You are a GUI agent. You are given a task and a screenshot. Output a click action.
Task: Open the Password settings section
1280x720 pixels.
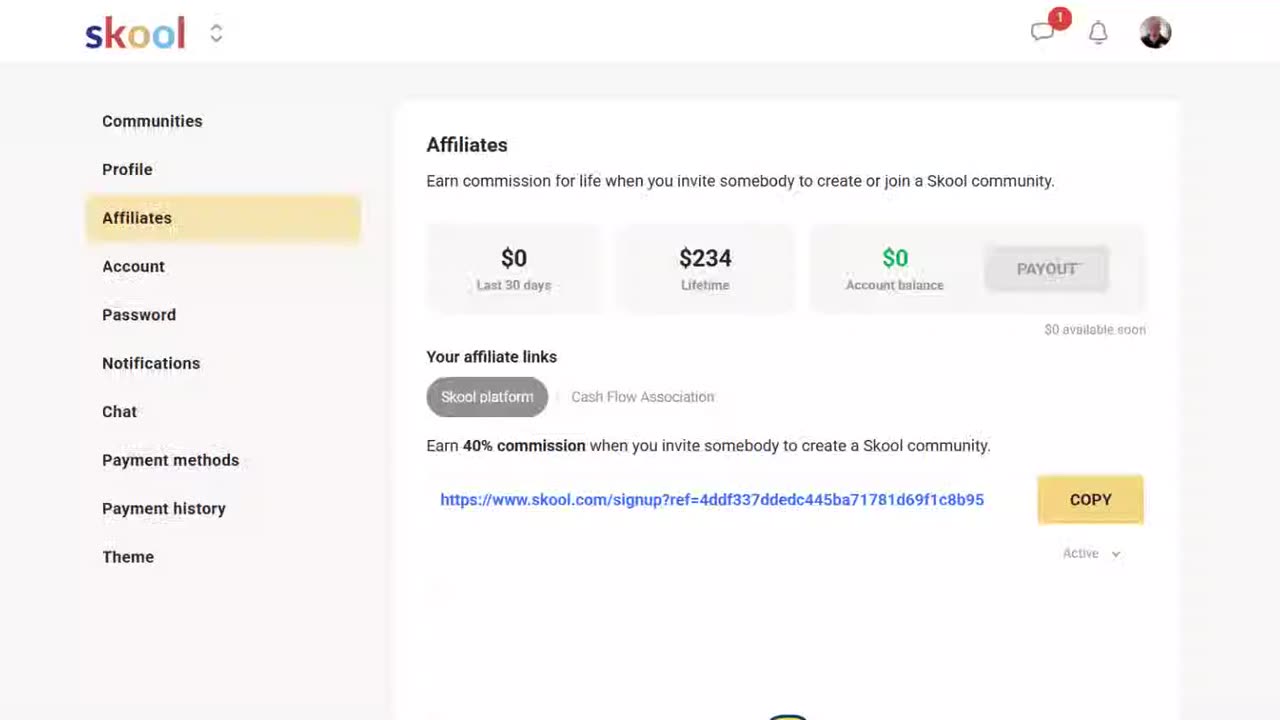pyautogui.click(x=139, y=315)
